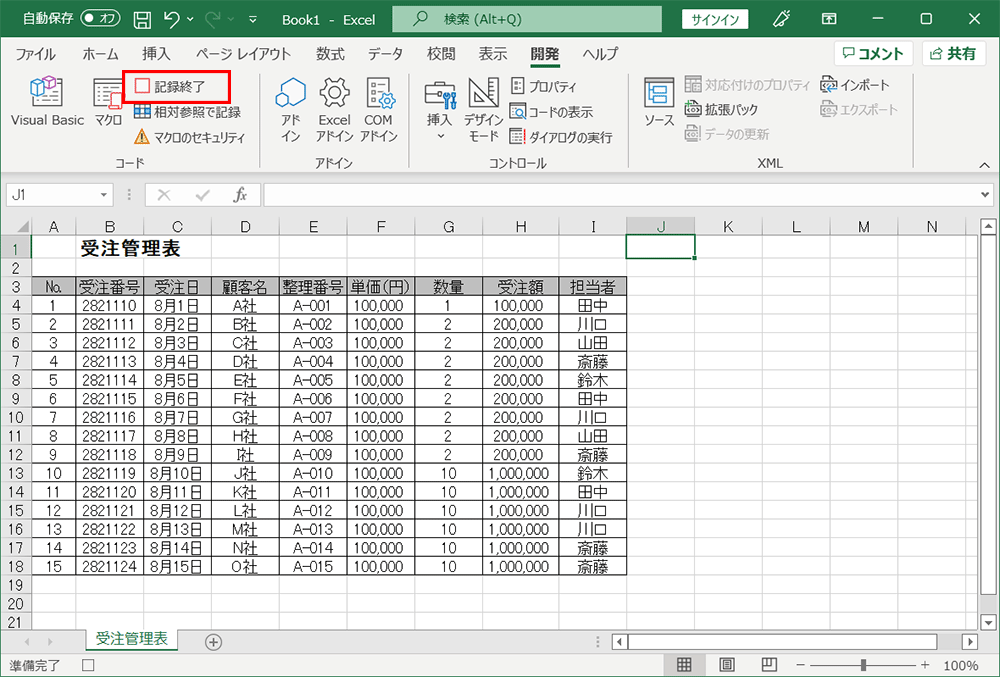
Task: Click the 共有 share button
Action: point(953,54)
